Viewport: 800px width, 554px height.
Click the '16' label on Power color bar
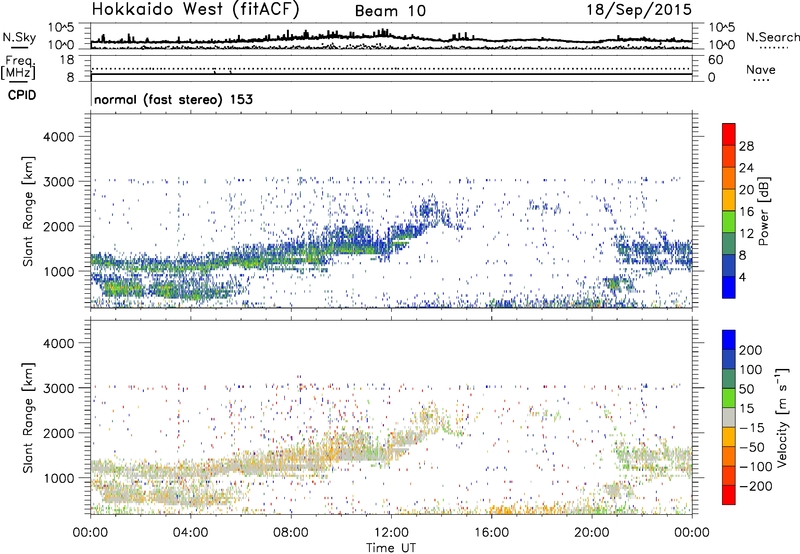click(746, 212)
